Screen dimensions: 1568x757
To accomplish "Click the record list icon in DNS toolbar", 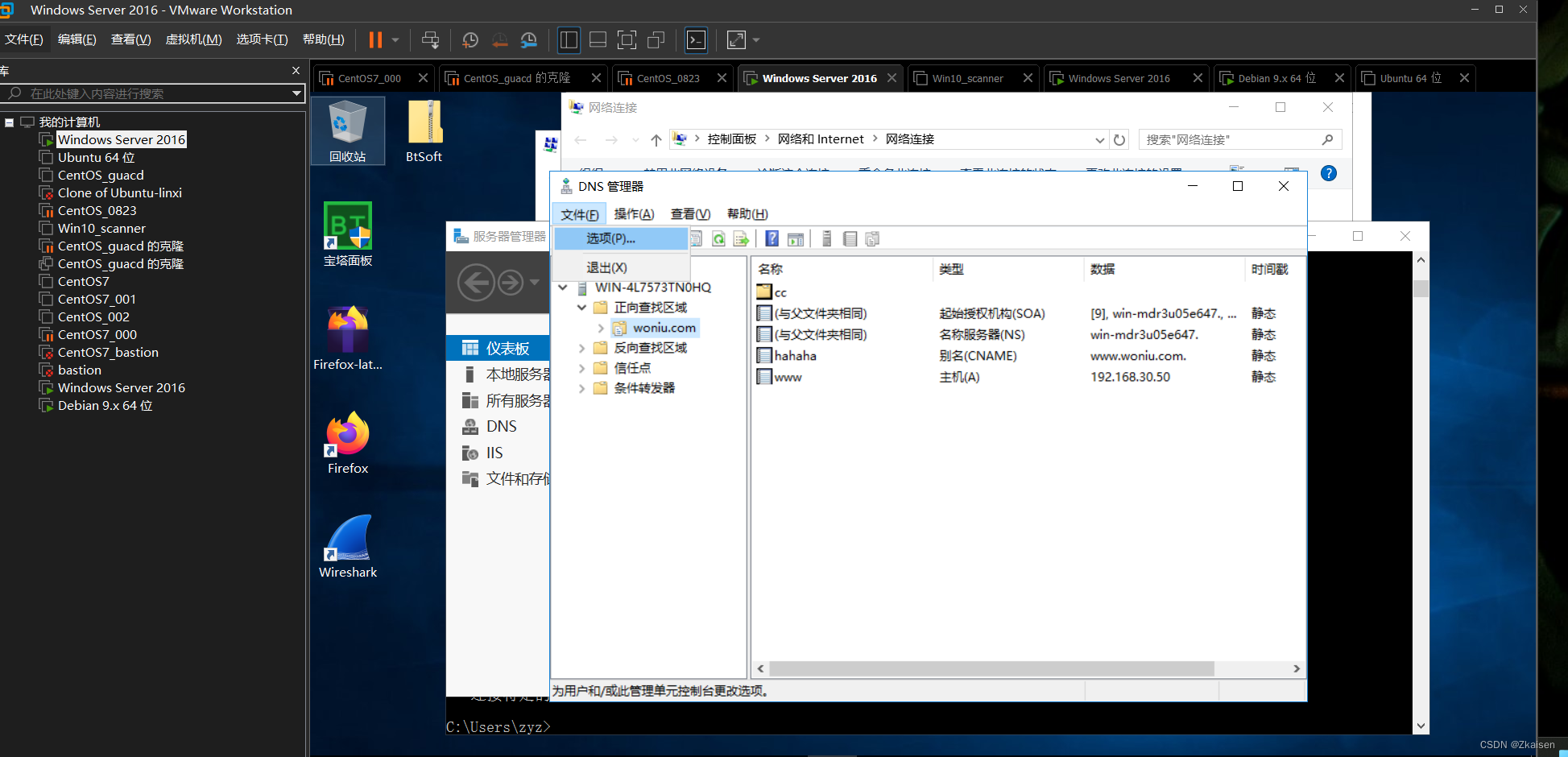I will [850, 238].
